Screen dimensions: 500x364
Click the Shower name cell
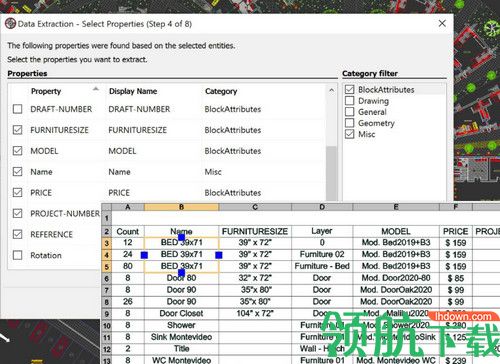[x=181, y=325]
